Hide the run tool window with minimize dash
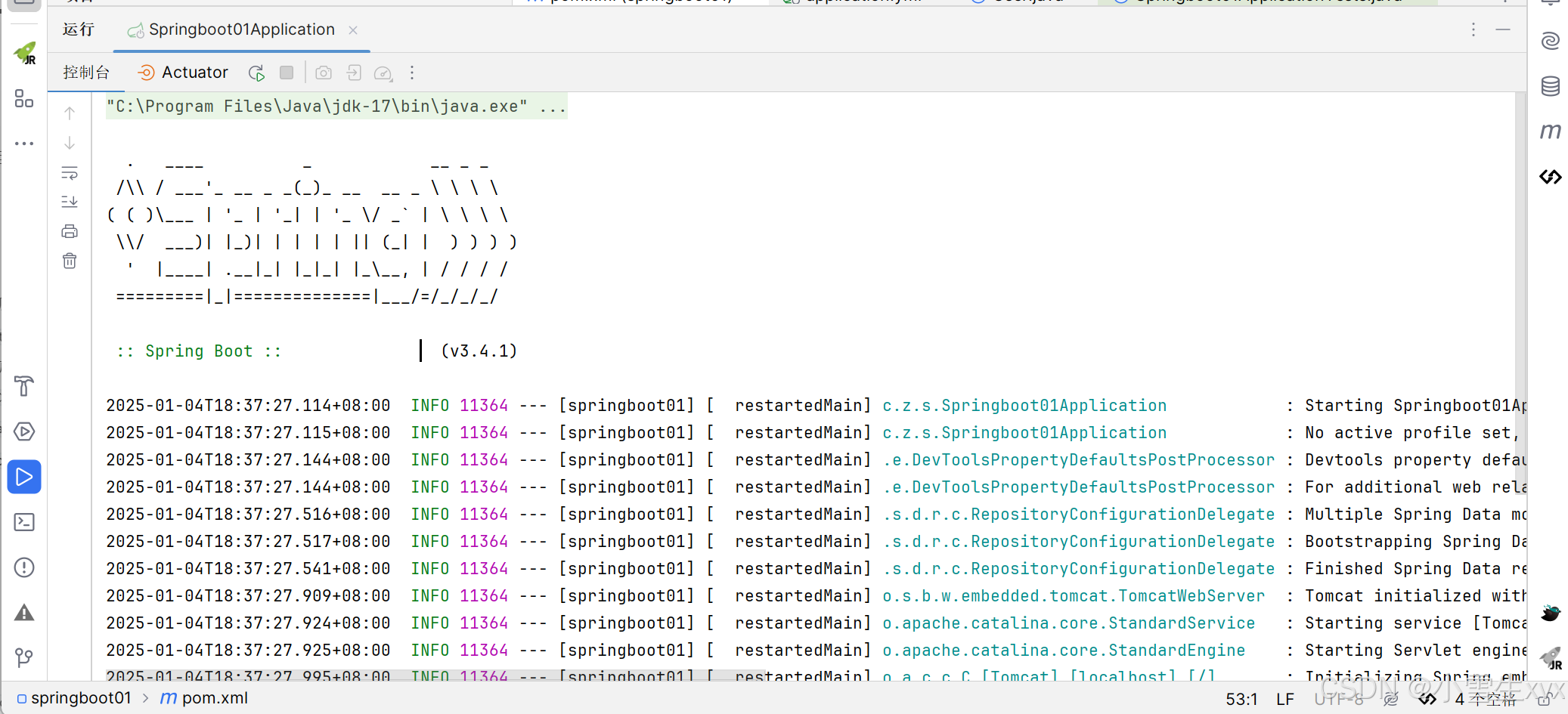This screenshot has height=714, width=1568. click(1503, 29)
